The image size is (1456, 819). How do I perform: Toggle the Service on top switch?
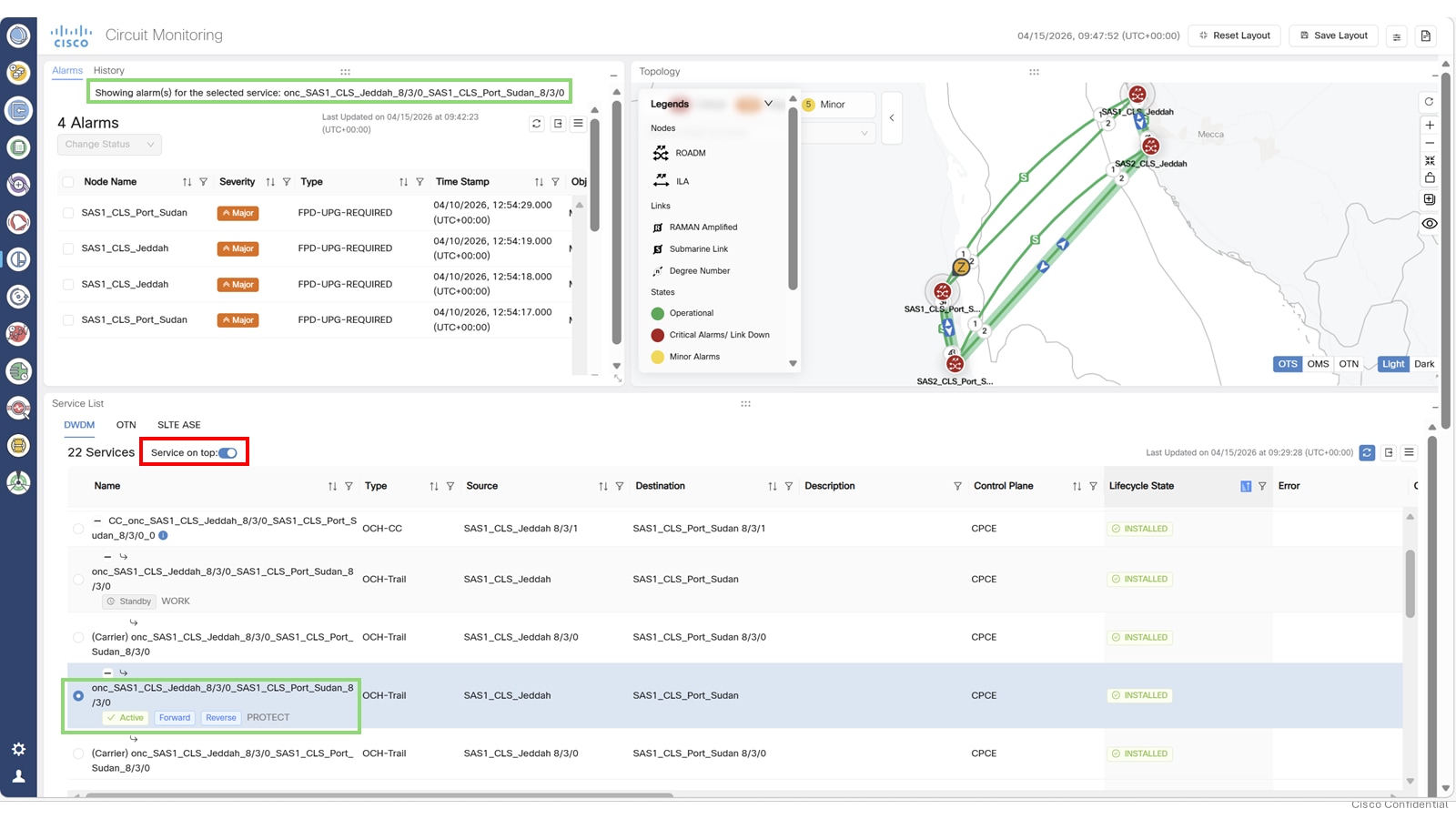pos(227,452)
